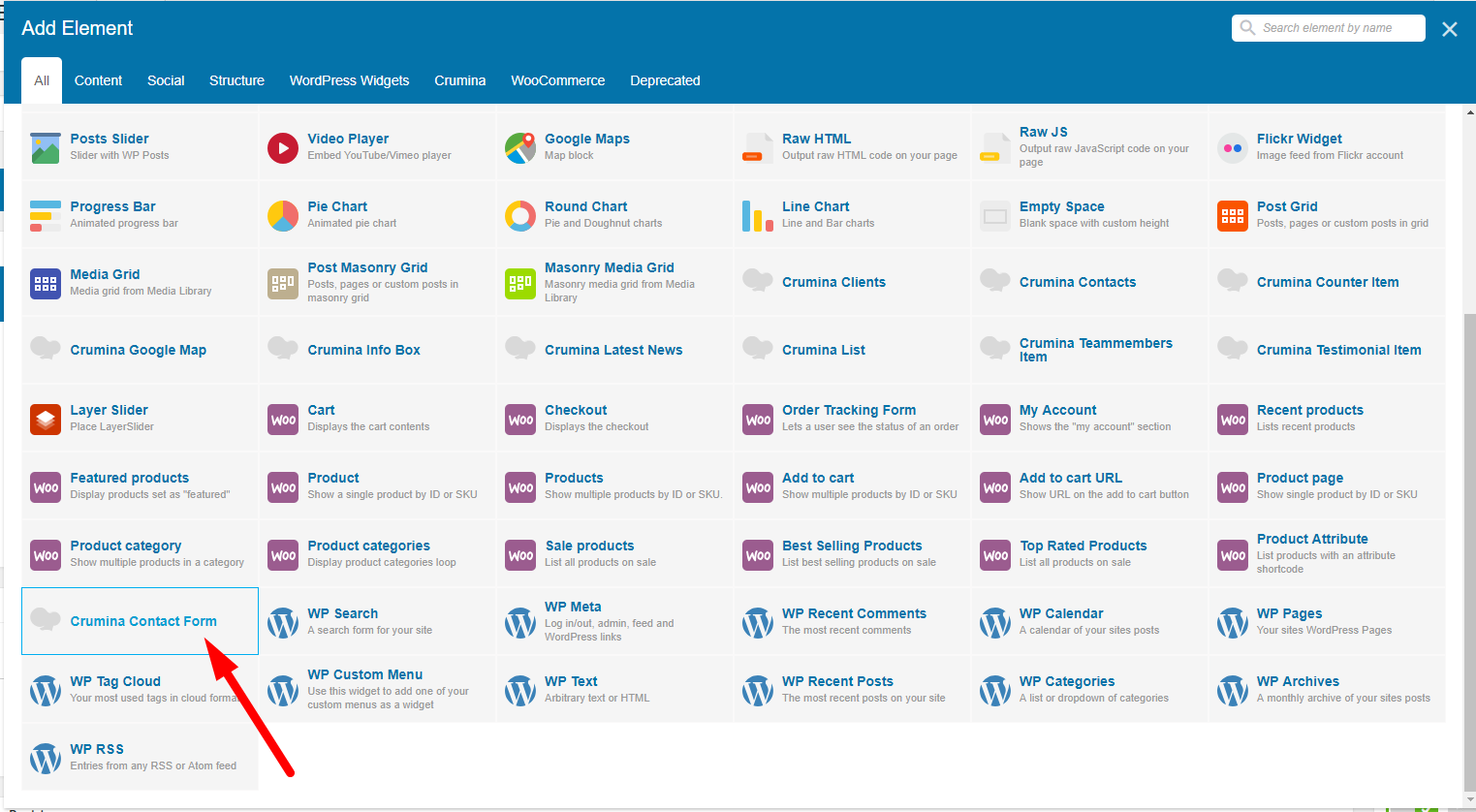Screen dimensions: 1476x812
Task: Add the WP Pages widget
Action: click(1327, 621)
